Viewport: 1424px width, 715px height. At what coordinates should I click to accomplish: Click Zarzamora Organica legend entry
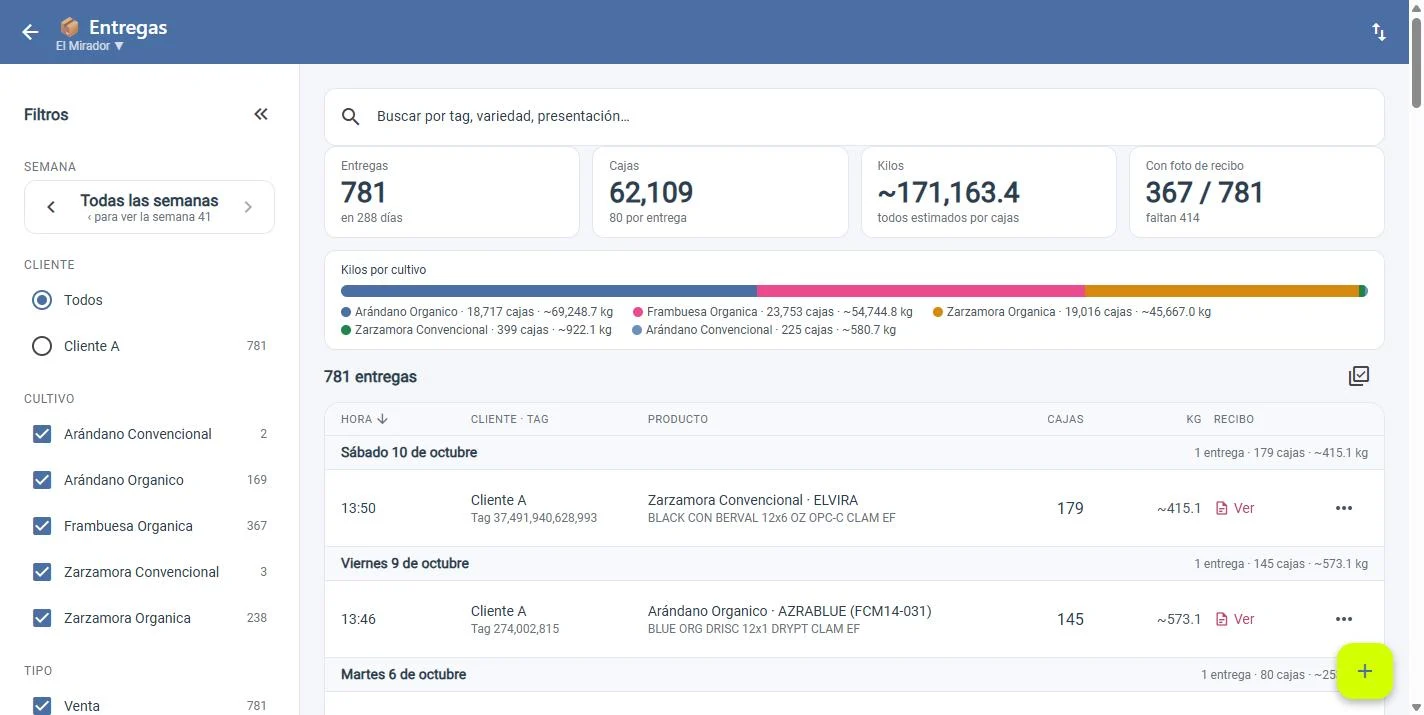(x=1072, y=312)
